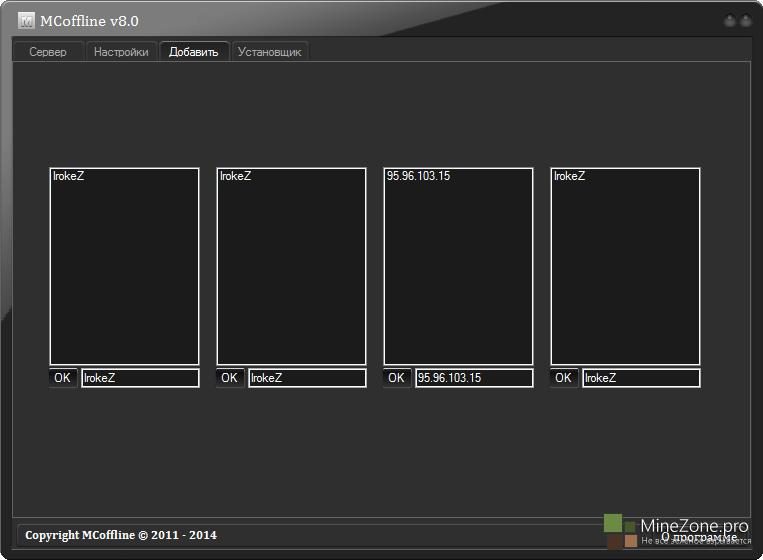Select IrokeZ entry in the first list box
The width and height of the screenshot is (763, 560).
click(x=69, y=176)
